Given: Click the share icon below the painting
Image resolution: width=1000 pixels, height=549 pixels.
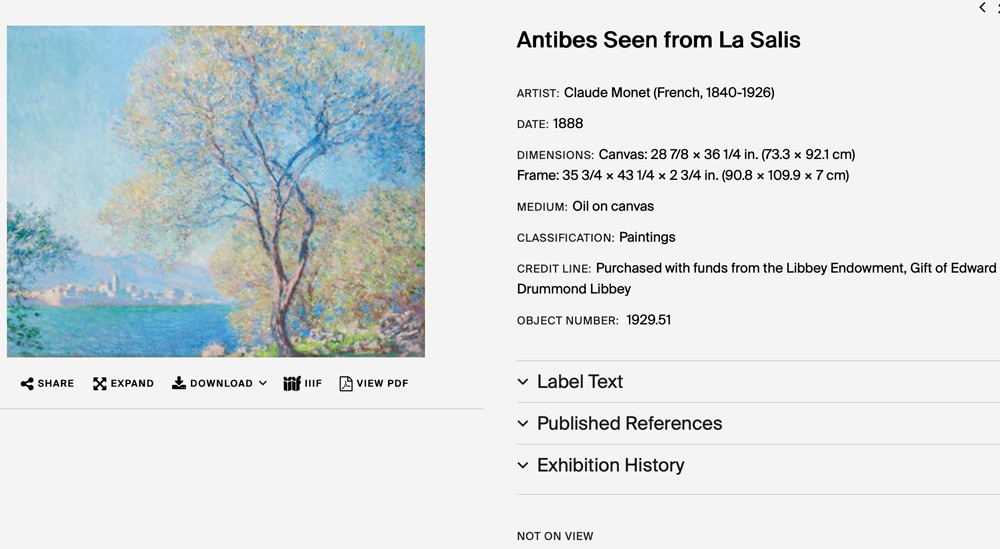Looking at the screenshot, I should coord(27,384).
